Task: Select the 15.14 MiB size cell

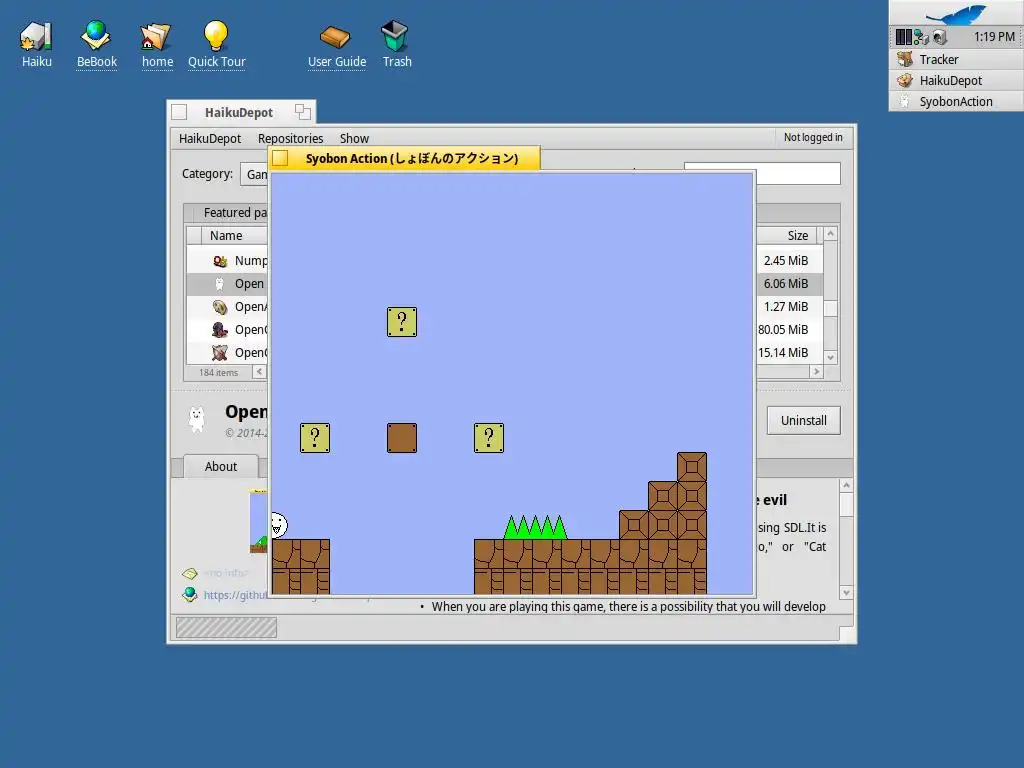Action: pos(783,353)
